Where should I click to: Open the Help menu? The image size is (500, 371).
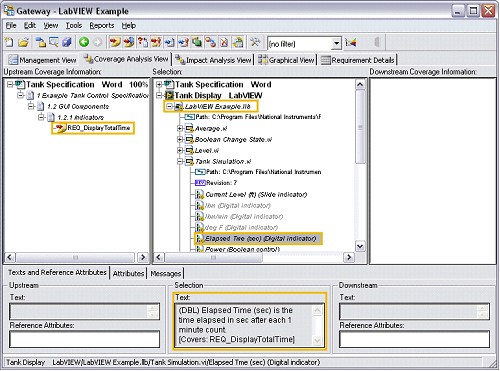coord(128,26)
